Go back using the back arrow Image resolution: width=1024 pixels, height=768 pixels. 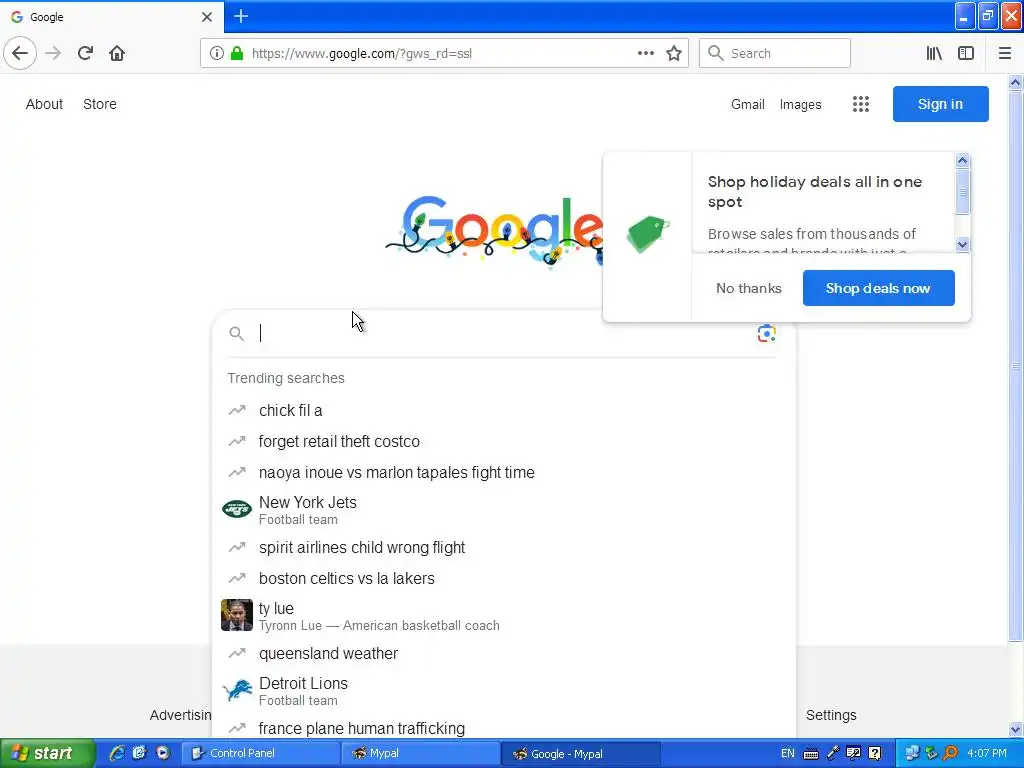20,54
